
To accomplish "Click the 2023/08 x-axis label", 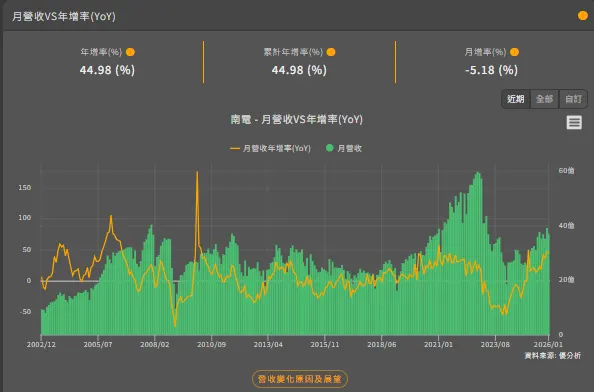I will 495,345.
